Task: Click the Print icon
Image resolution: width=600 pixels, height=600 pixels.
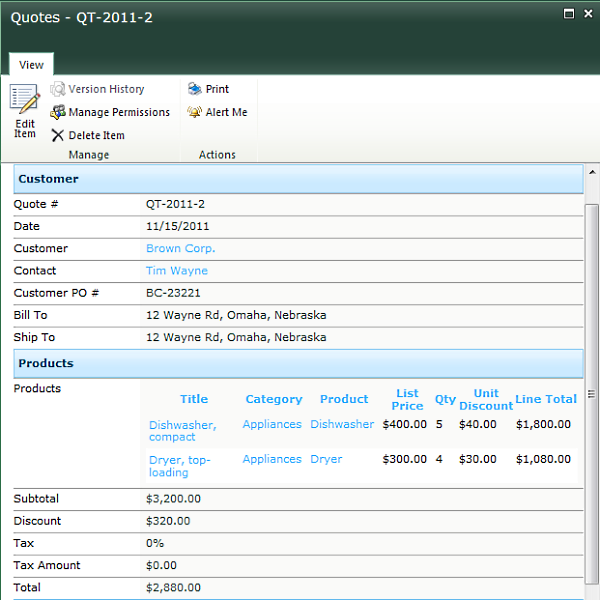Action: pyautogui.click(x=195, y=89)
